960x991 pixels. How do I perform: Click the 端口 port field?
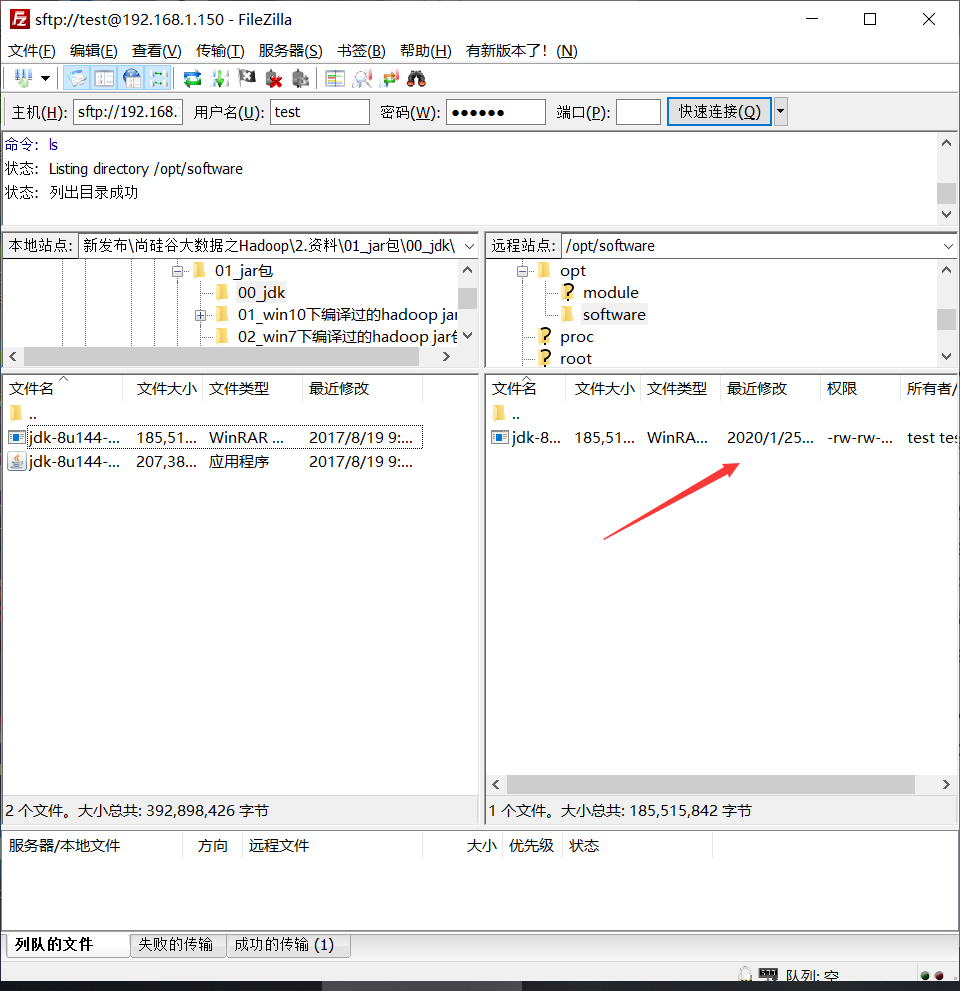[638, 112]
